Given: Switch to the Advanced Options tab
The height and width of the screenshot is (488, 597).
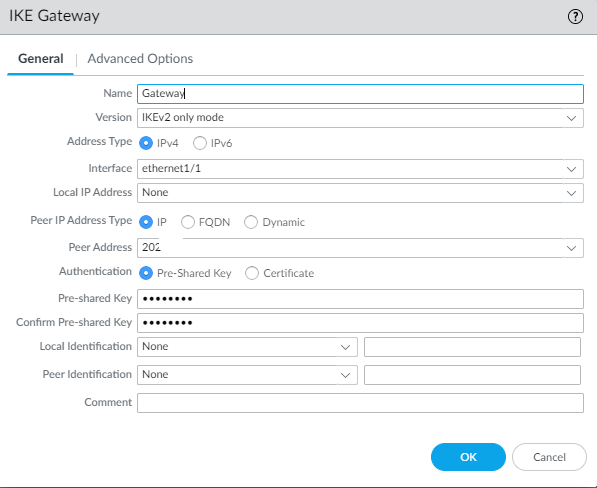Looking at the screenshot, I should tap(140, 59).
